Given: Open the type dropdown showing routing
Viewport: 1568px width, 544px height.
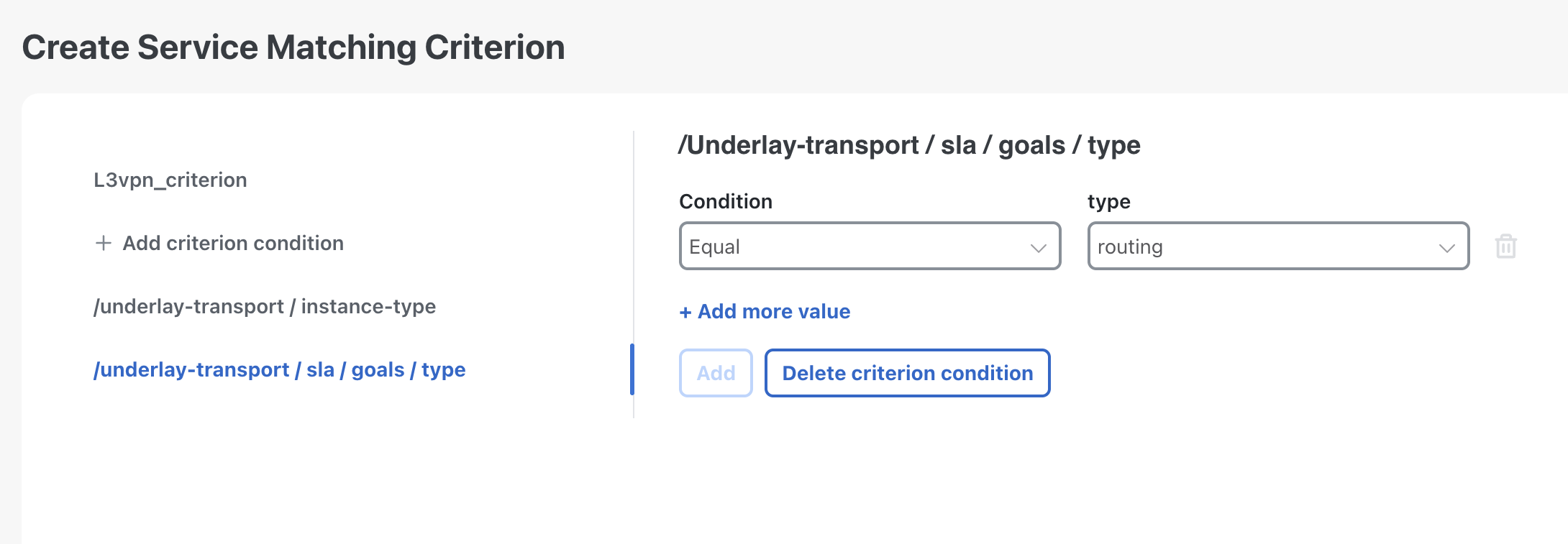Looking at the screenshot, I should [1277, 246].
